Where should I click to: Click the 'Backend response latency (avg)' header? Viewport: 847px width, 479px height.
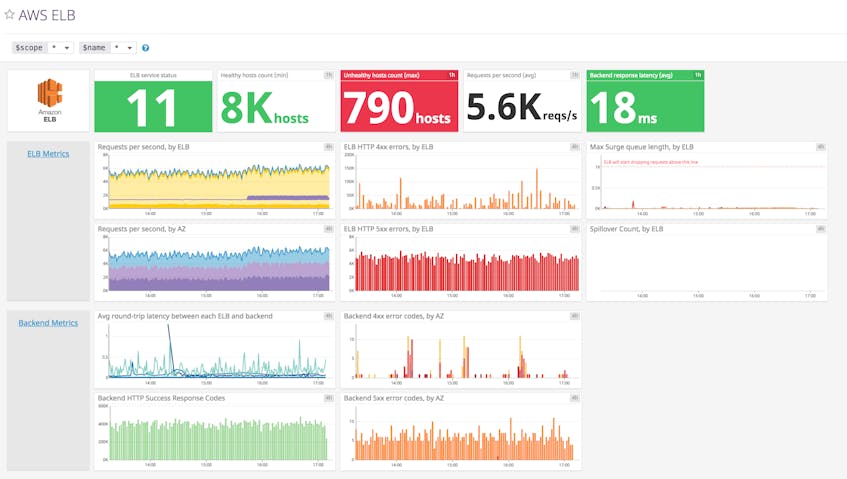(x=631, y=75)
